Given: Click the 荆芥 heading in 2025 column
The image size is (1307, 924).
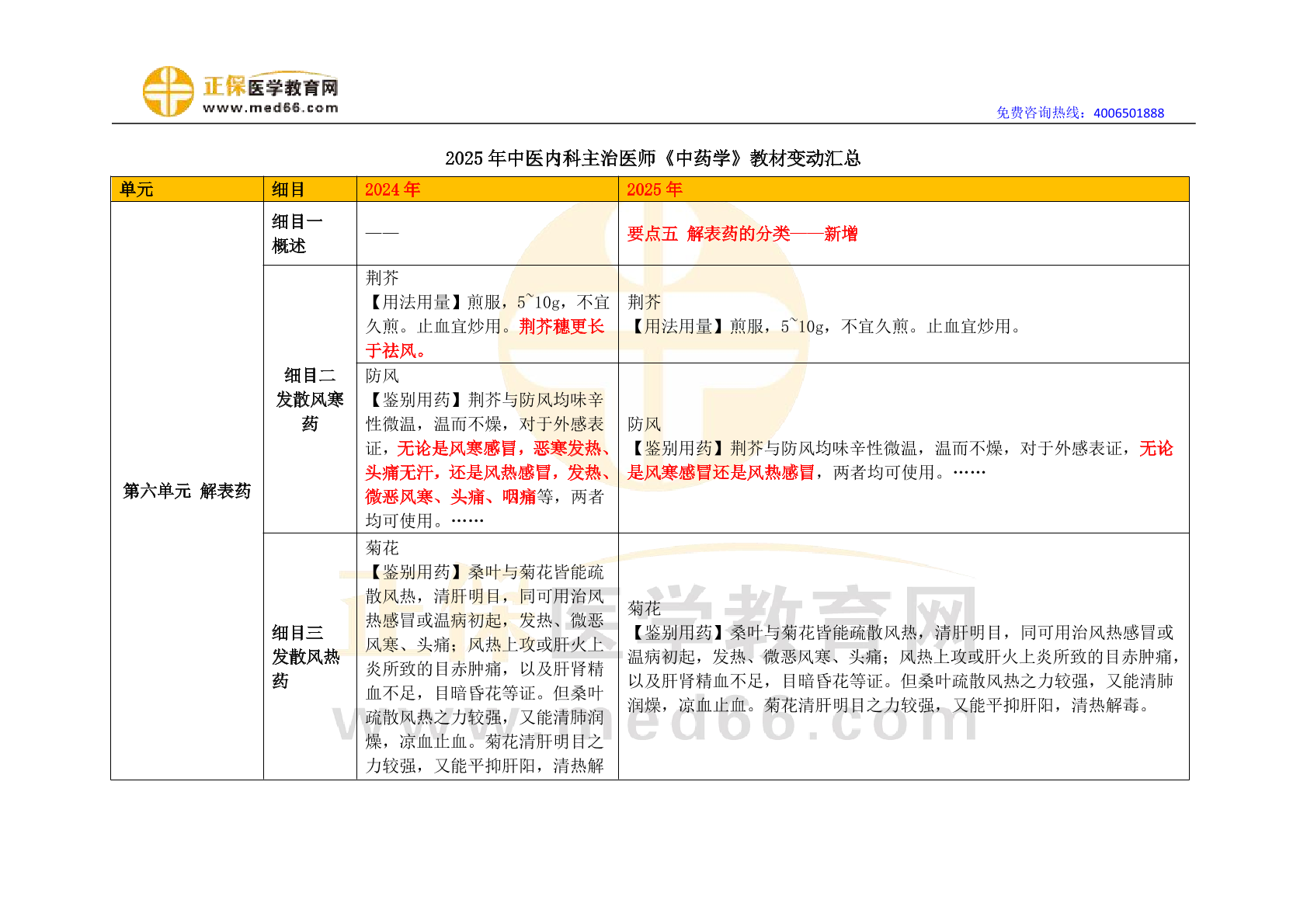Looking at the screenshot, I should coord(644,302).
